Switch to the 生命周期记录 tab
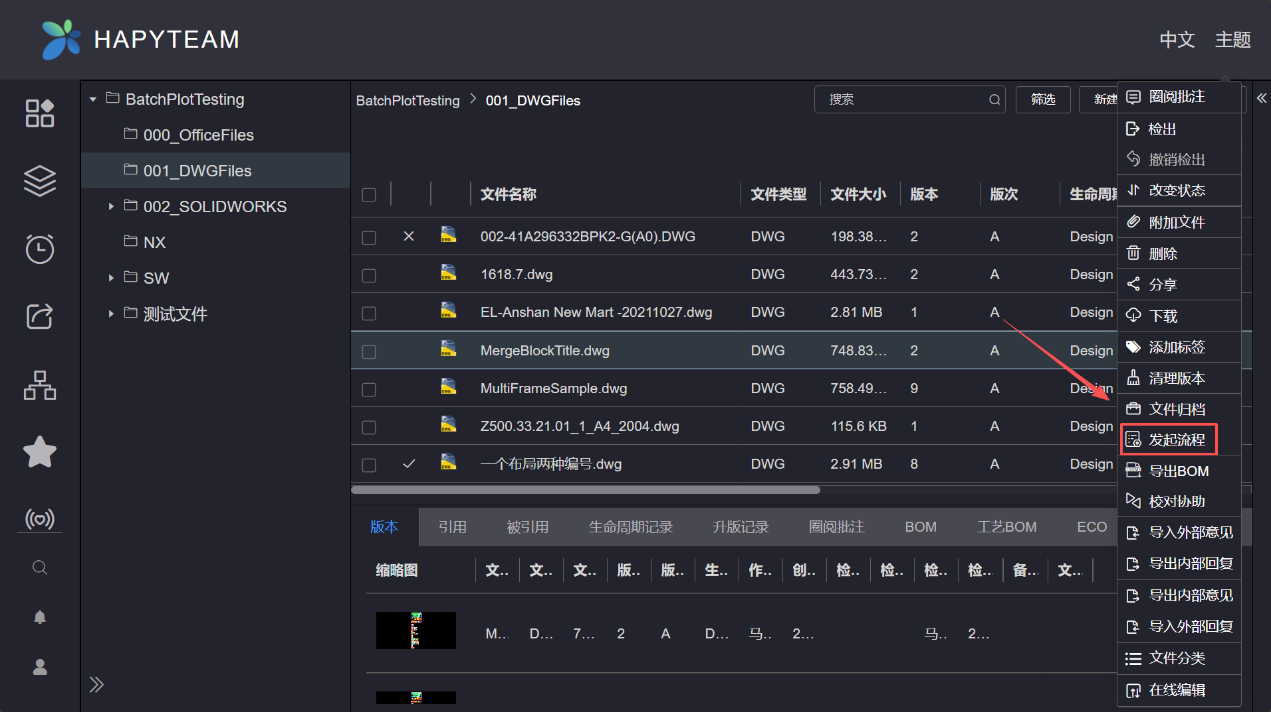 click(x=630, y=527)
